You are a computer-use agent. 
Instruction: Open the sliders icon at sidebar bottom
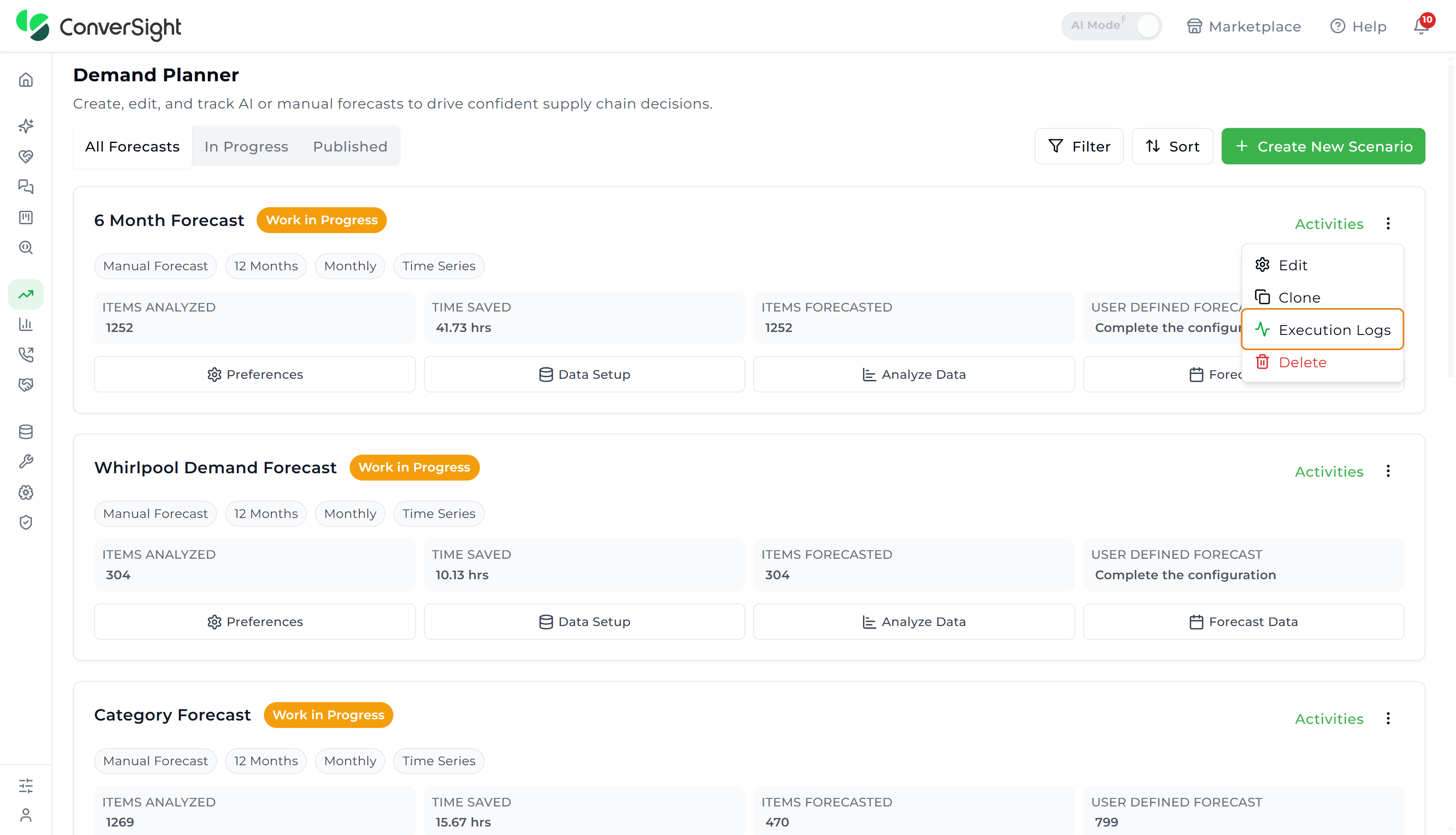pos(26,786)
